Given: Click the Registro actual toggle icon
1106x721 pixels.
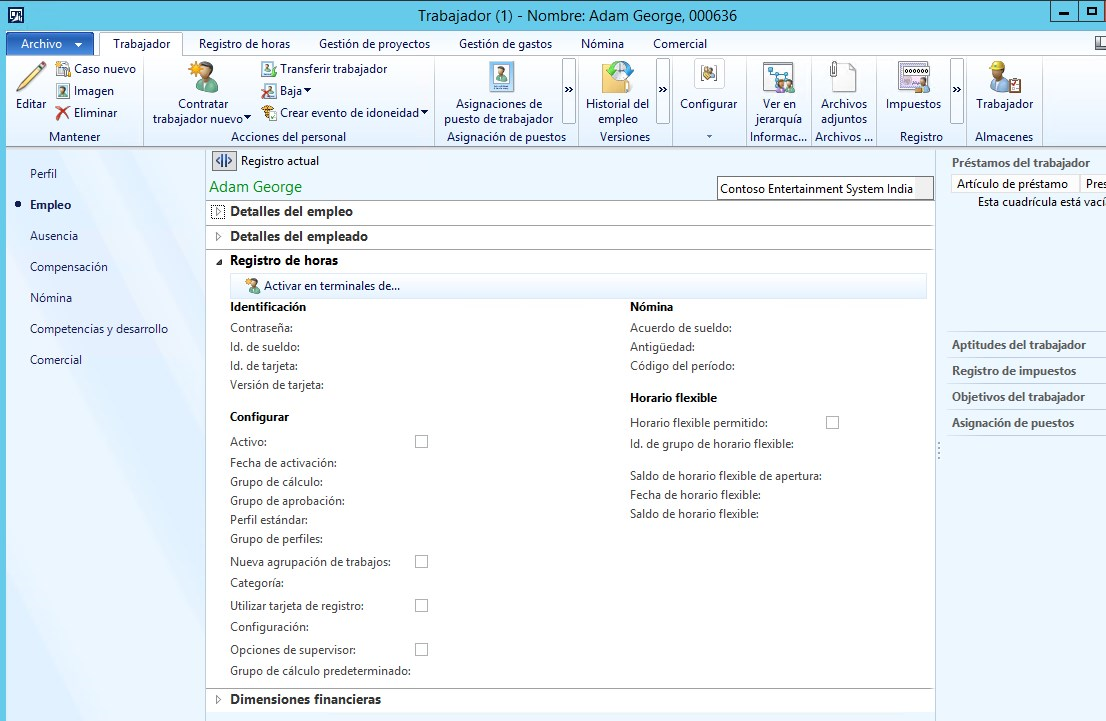Looking at the screenshot, I should [x=224, y=161].
